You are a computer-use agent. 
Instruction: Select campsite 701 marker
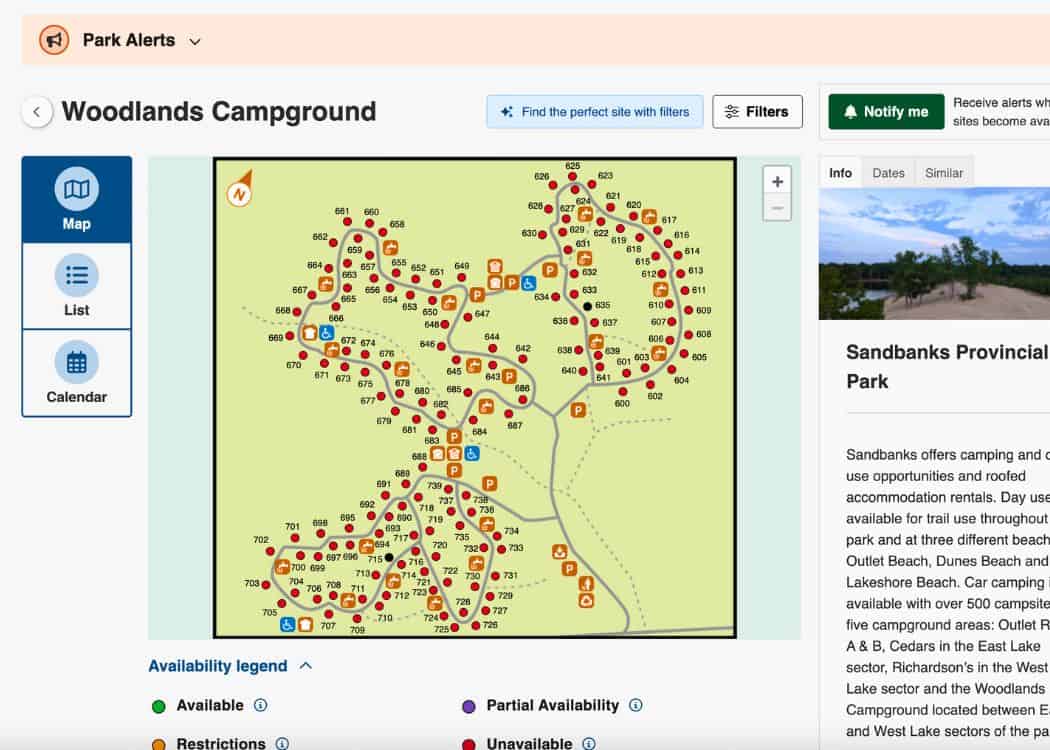pyautogui.click(x=295, y=538)
